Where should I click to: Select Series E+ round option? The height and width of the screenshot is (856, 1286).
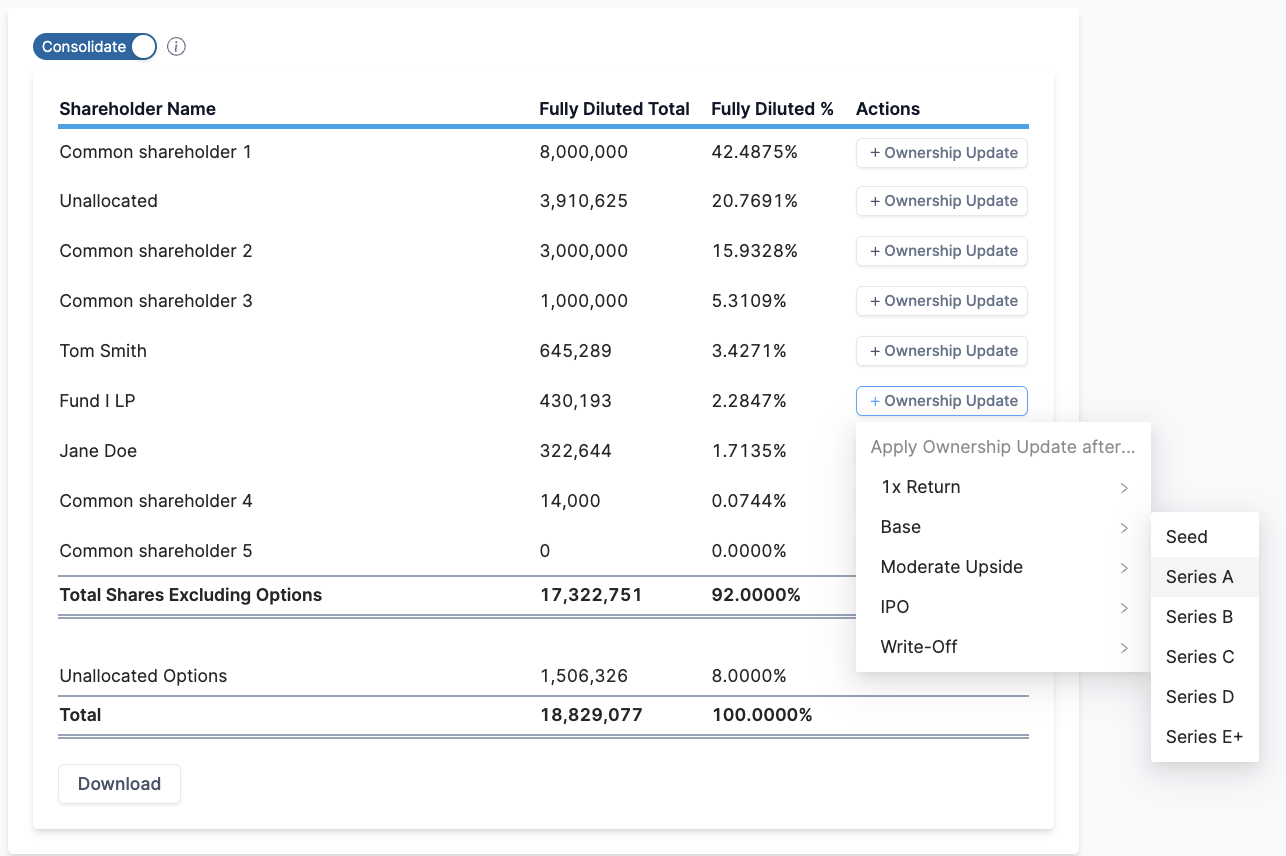1204,737
